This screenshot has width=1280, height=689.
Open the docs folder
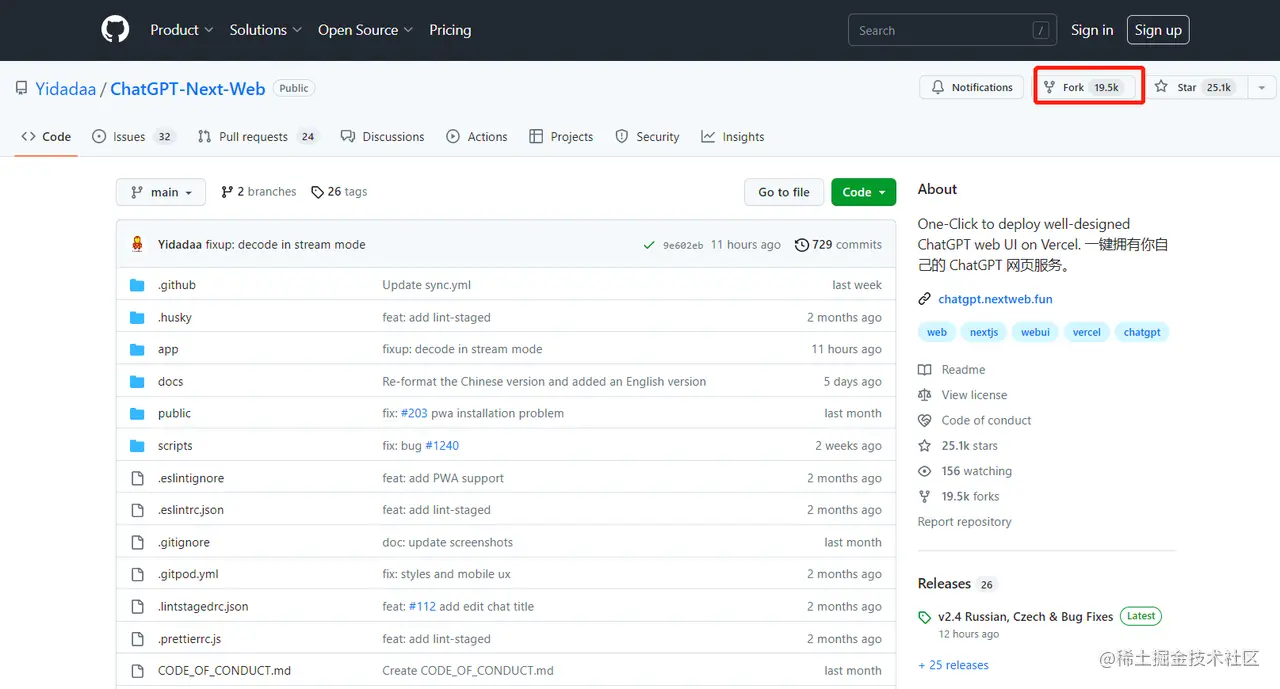[x=170, y=381]
